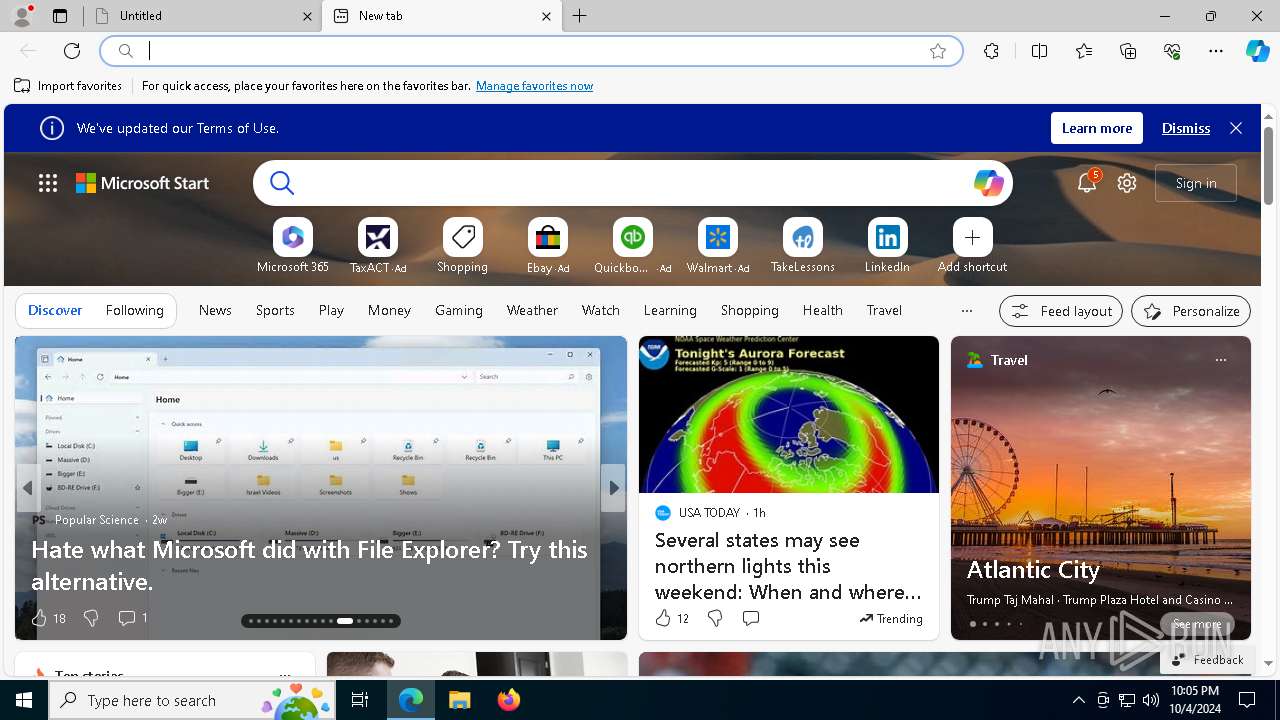Show hidden system tray icons
The width and height of the screenshot is (1280, 720).
(x=1078, y=700)
